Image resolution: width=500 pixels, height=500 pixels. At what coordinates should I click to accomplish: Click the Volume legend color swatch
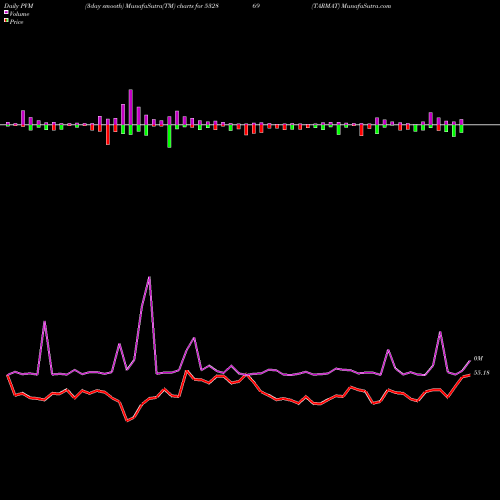(x=6, y=12)
